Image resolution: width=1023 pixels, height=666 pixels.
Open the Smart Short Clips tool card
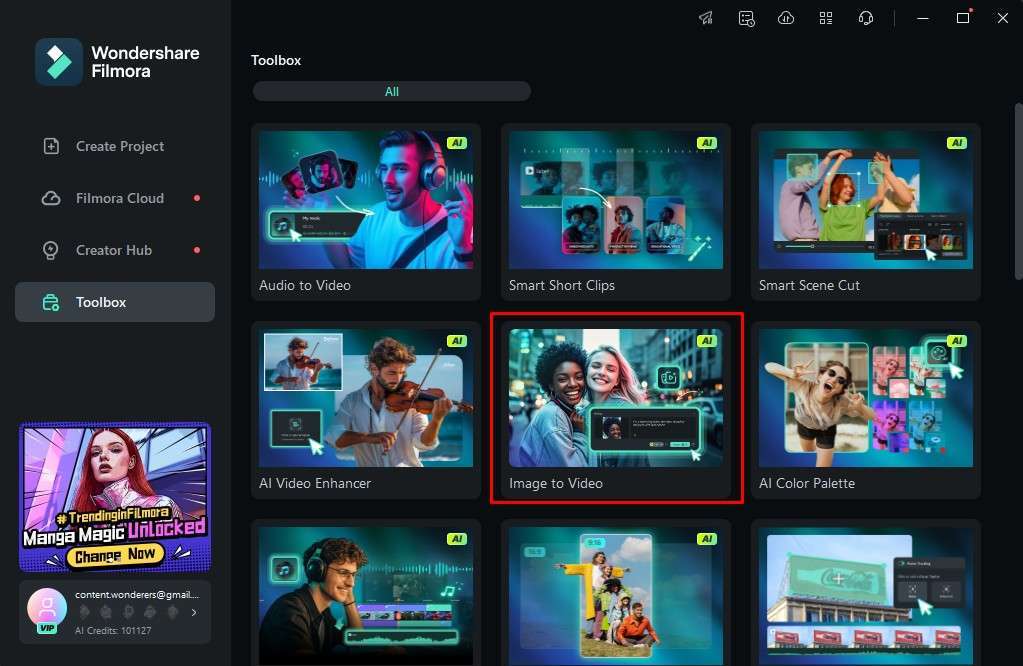click(x=616, y=212)
